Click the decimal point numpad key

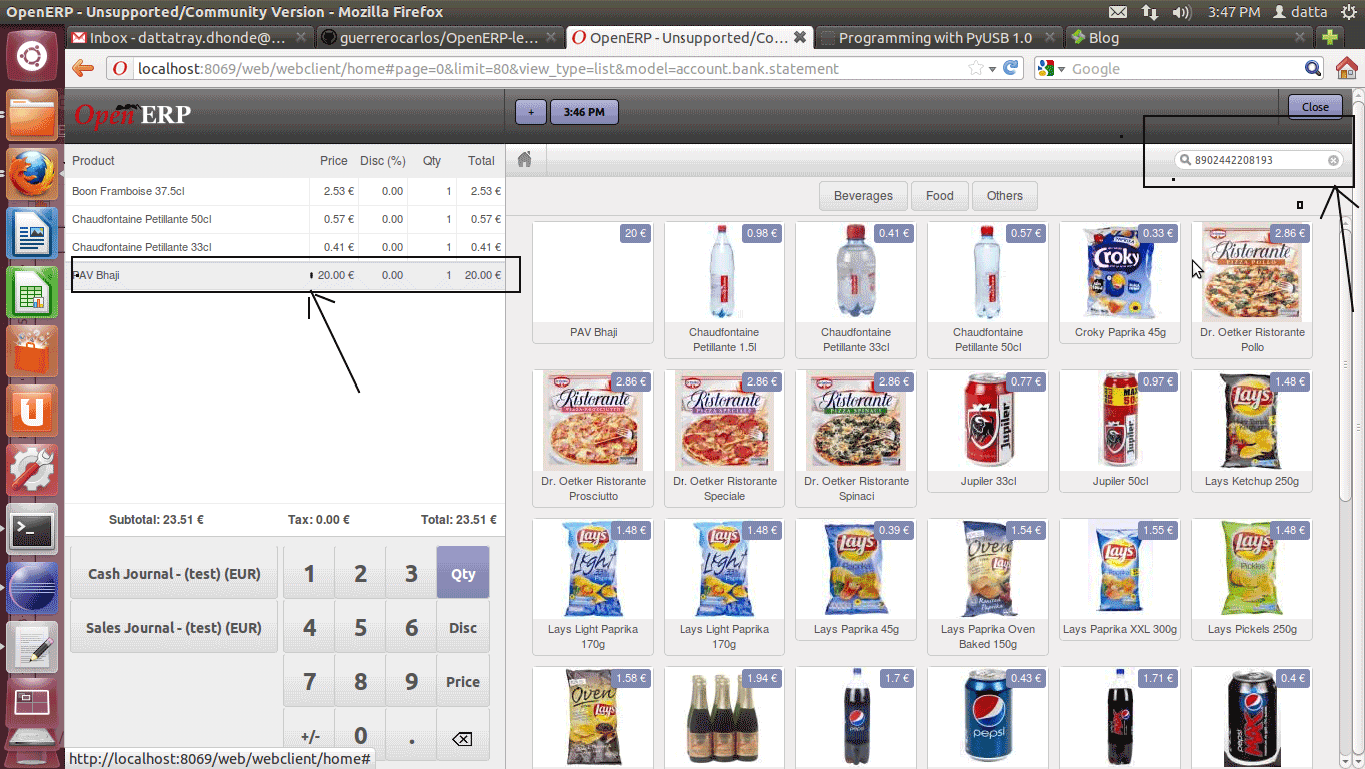tap(411, 737)
